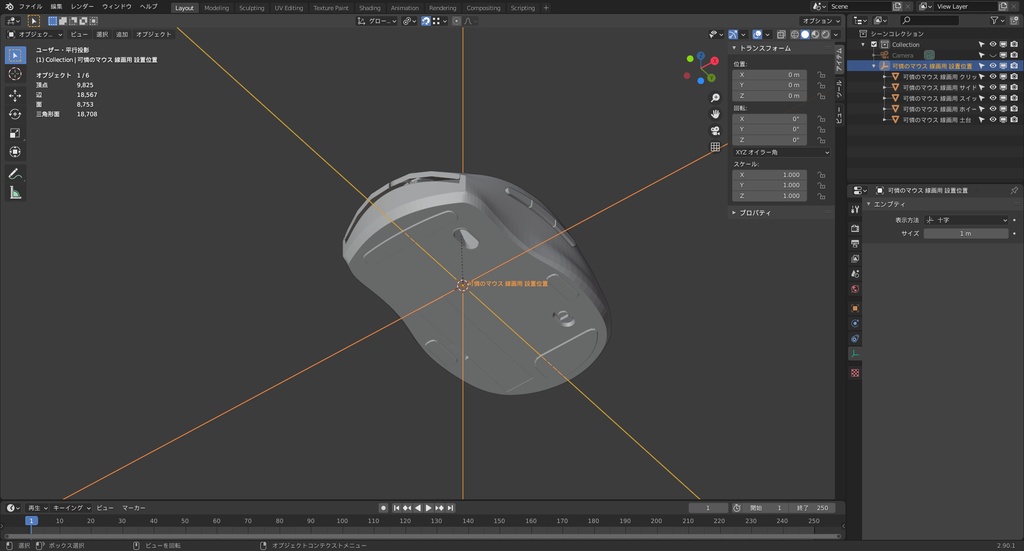1024x551 pixels.
Task: Select the Cursor tool in the toolbar
Action: pyautogui.click(x=15, y=74)
